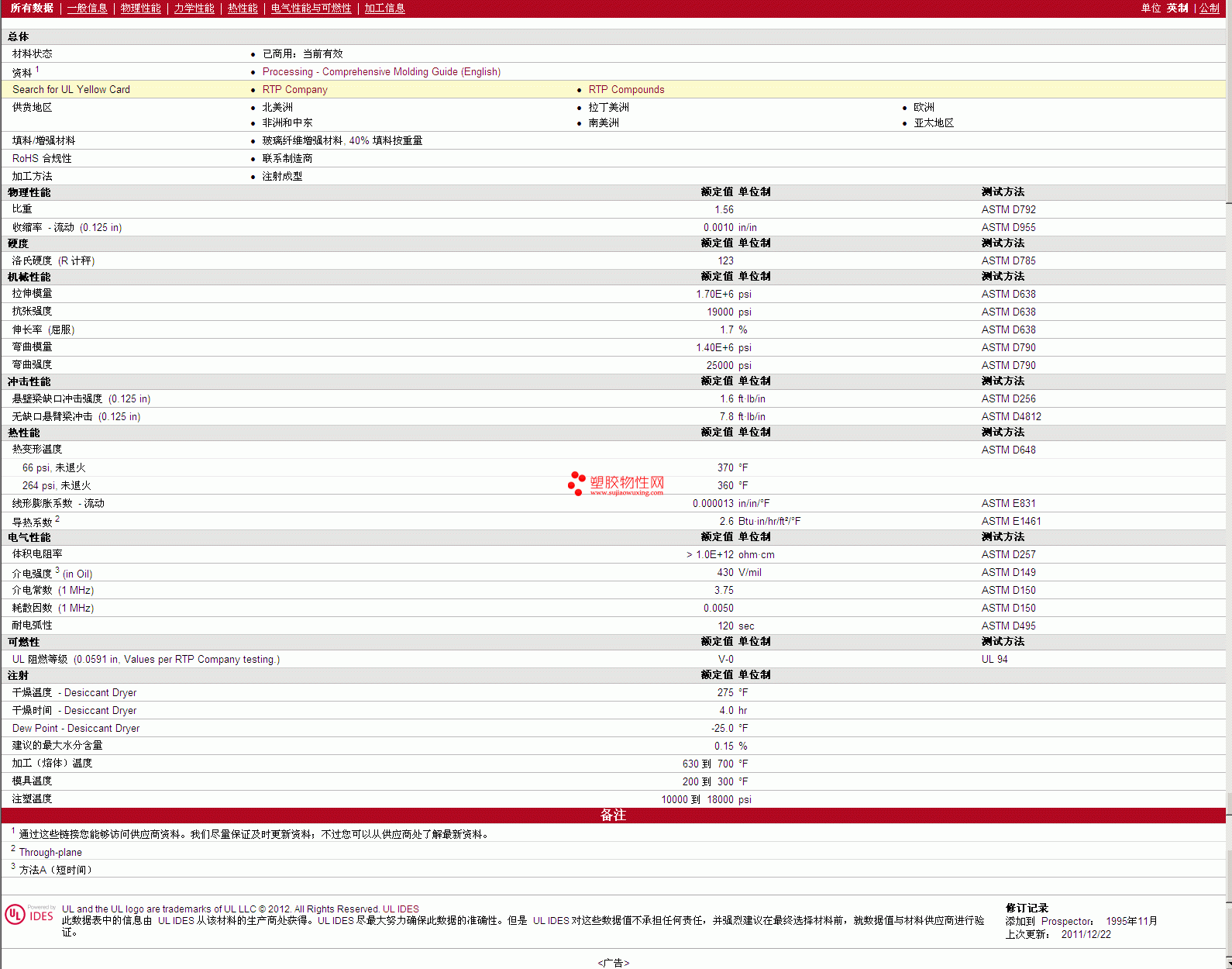Click the UL IDES logo in footer

point(29,915)
